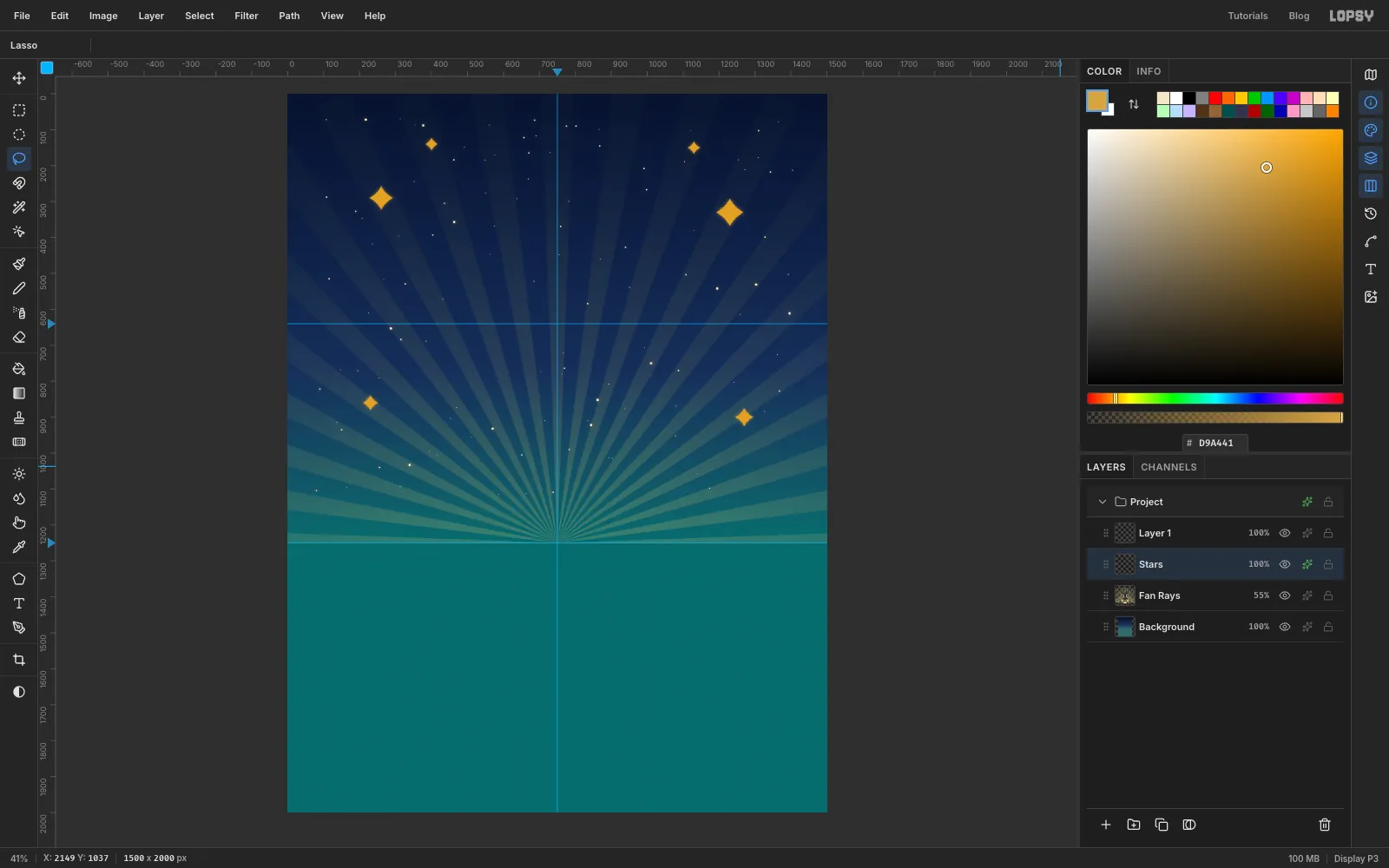Open the Tutorials link
The width and height of the screenshot is (1389, 868).
pos(1247,16)
